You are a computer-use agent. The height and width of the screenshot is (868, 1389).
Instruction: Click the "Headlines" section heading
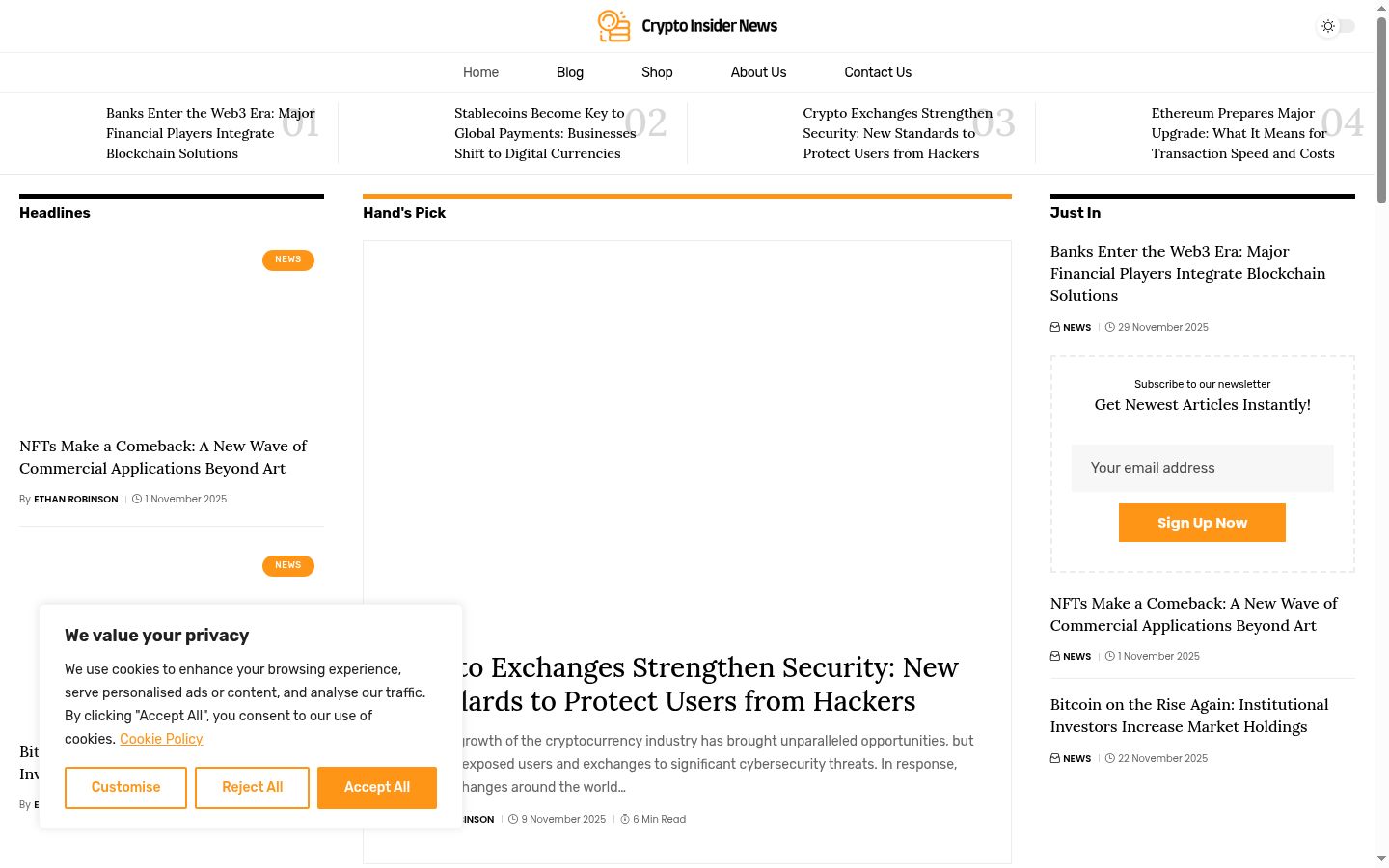(x=55, y=213)
